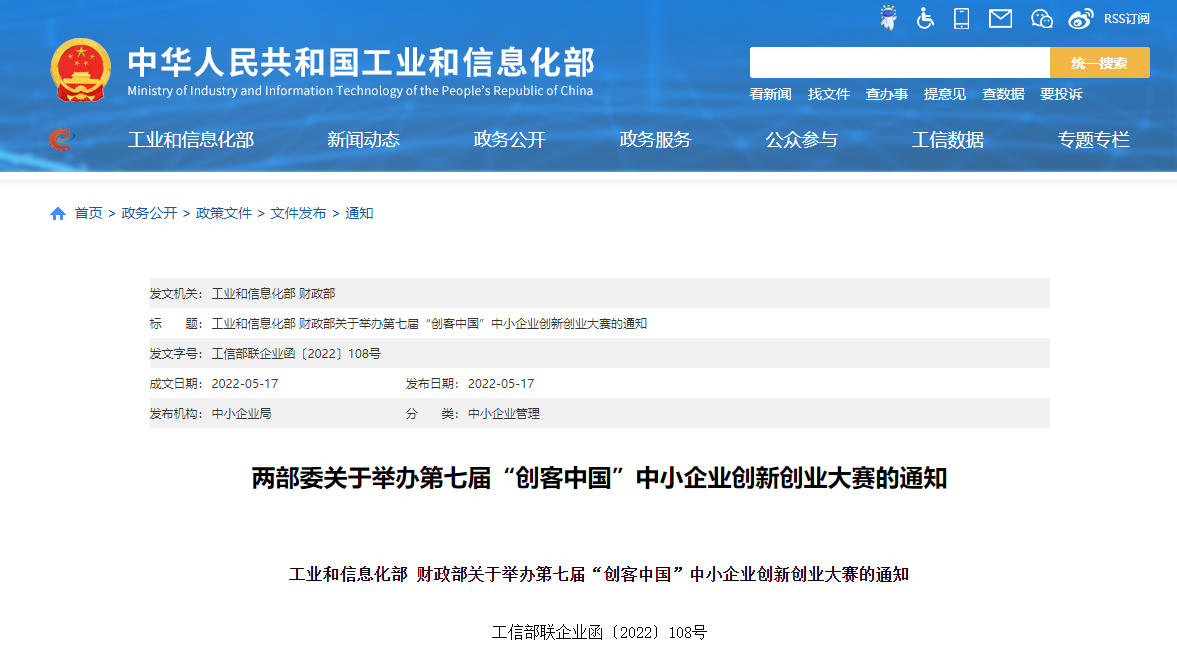Navigate to 政策文件 in breadcrumb
The image size is (1177, 659).
pos(224,213)
